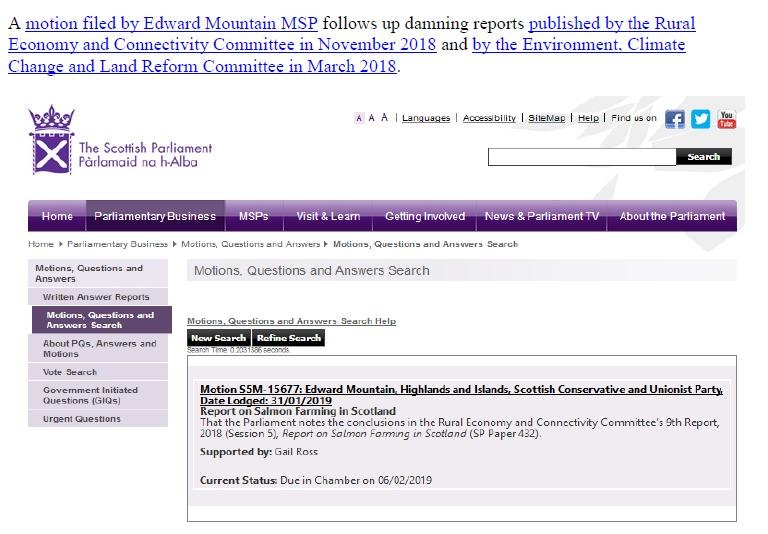768x534 pixels.
Task: Click 'Current Status: Due in Chamber' text
Action: (x=316, y=480)
